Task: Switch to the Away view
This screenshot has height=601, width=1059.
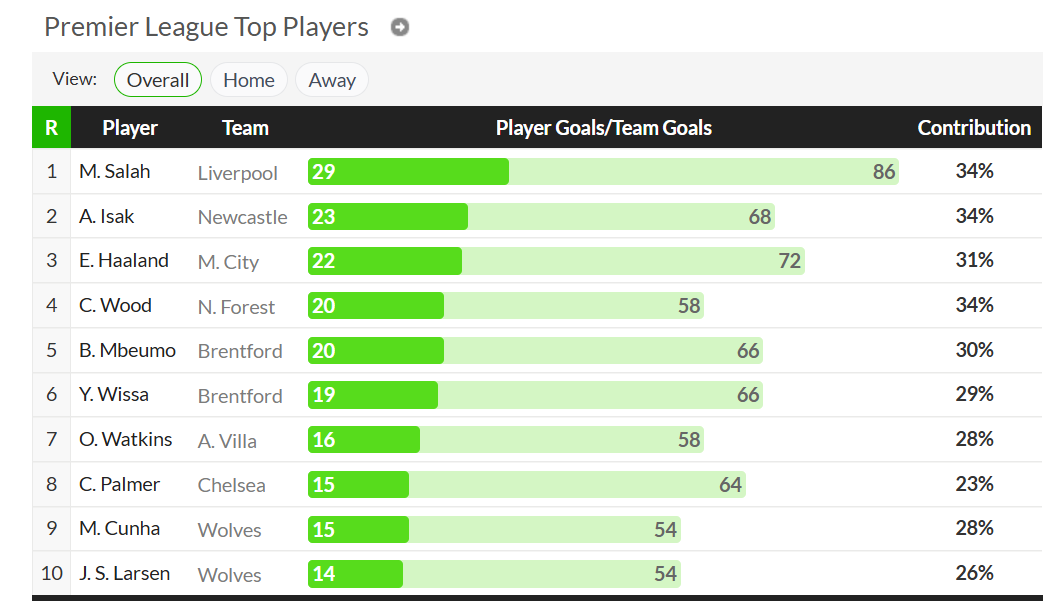Action: [332, 80]
